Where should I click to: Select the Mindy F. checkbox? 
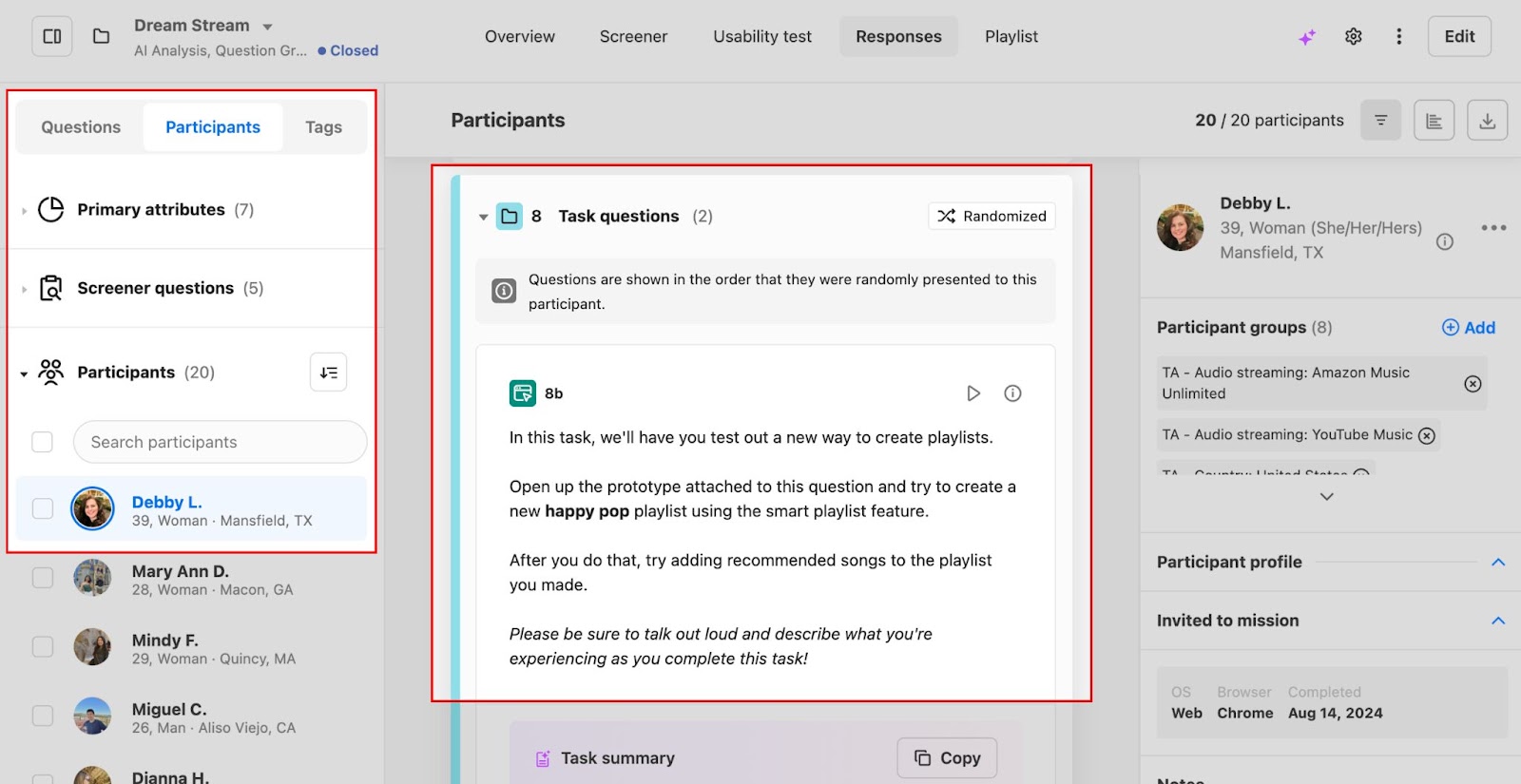(43, 647)
